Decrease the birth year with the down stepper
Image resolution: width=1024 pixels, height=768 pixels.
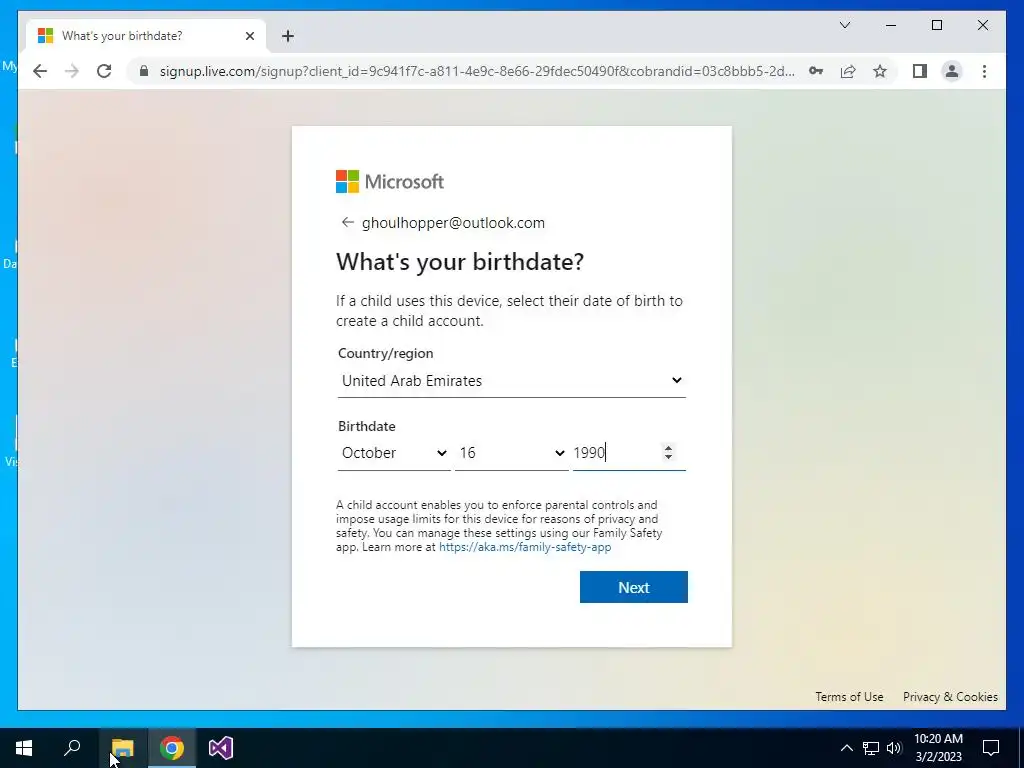tap(667, 457)
